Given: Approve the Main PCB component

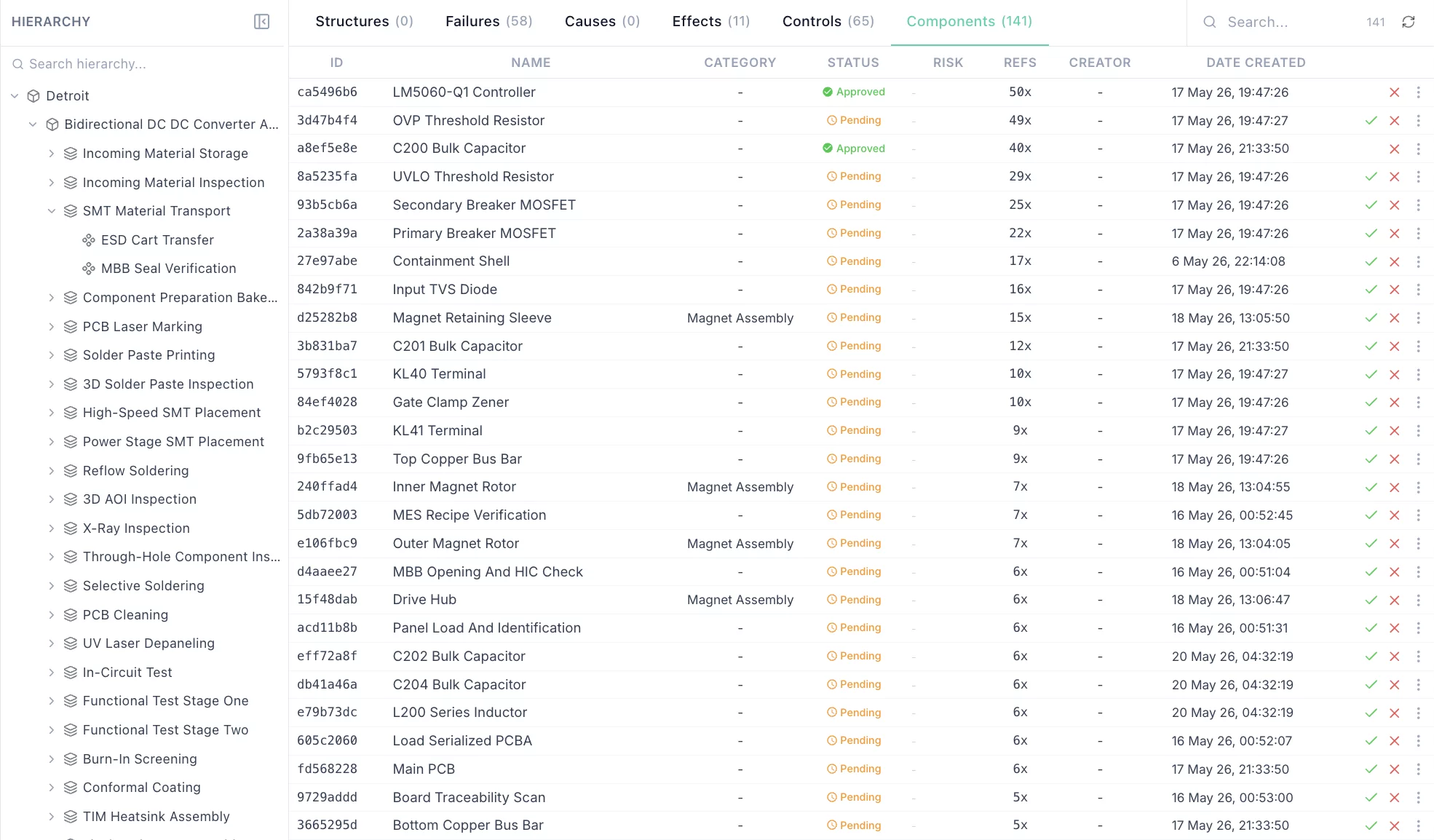Looking at the screenshot, I should coord(1371,769).
